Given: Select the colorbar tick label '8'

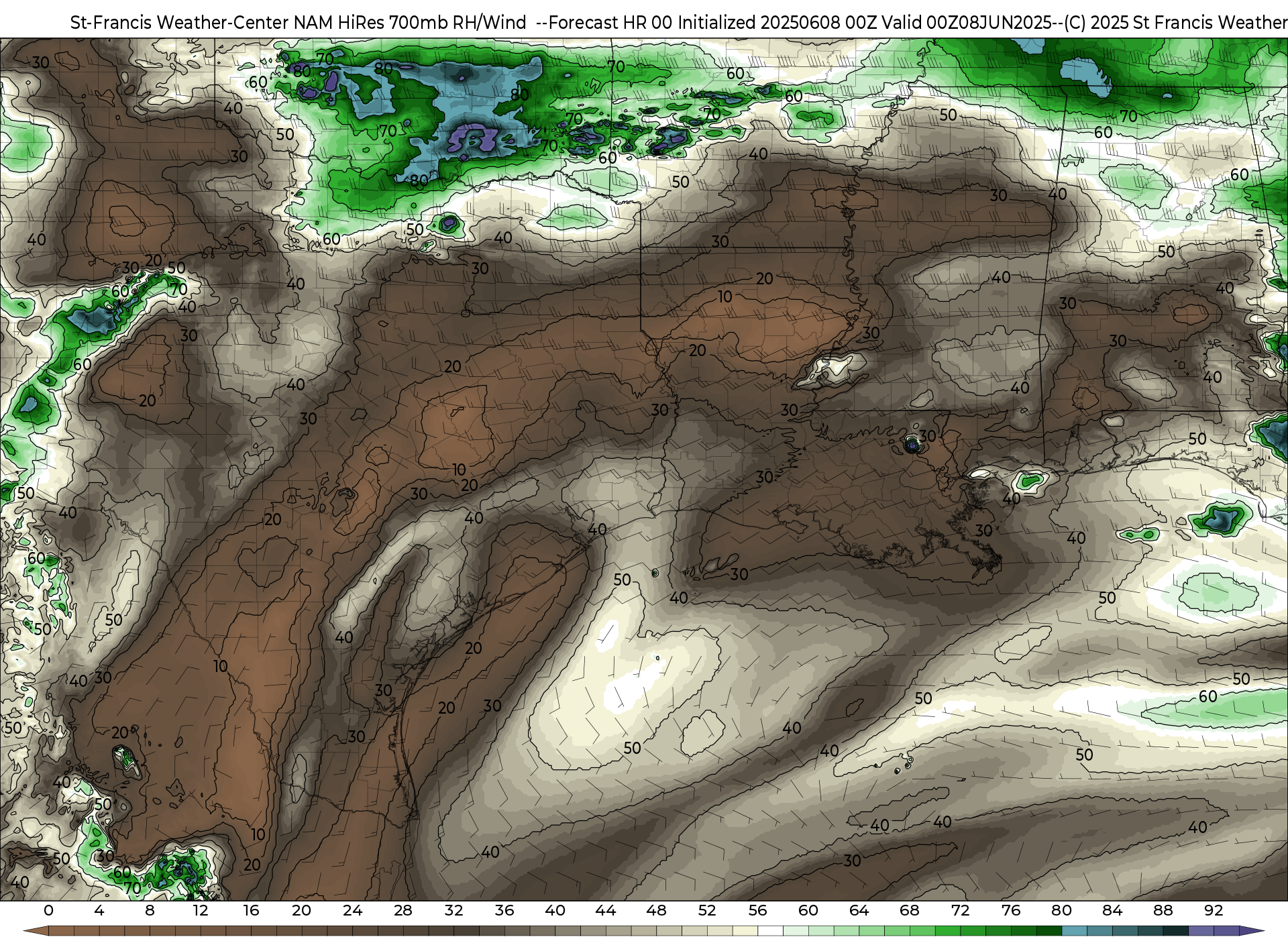Looking at the screenshot, I should tap(150, 910).
